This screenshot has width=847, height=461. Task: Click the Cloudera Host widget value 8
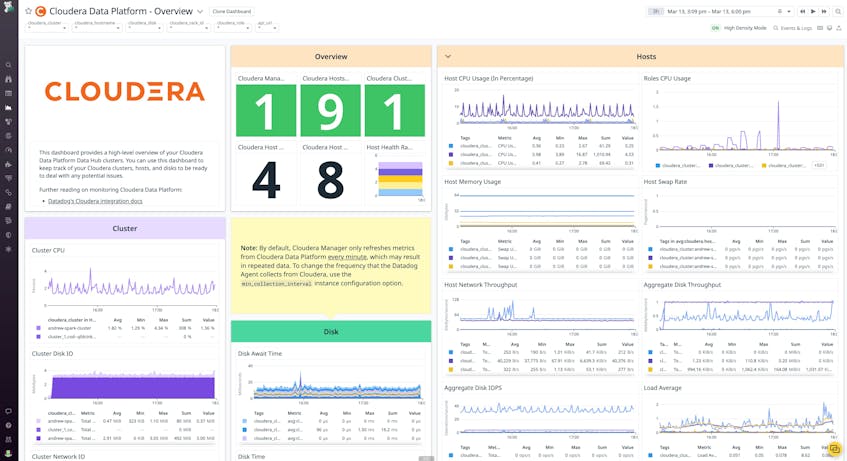click(x=330, y=179)
